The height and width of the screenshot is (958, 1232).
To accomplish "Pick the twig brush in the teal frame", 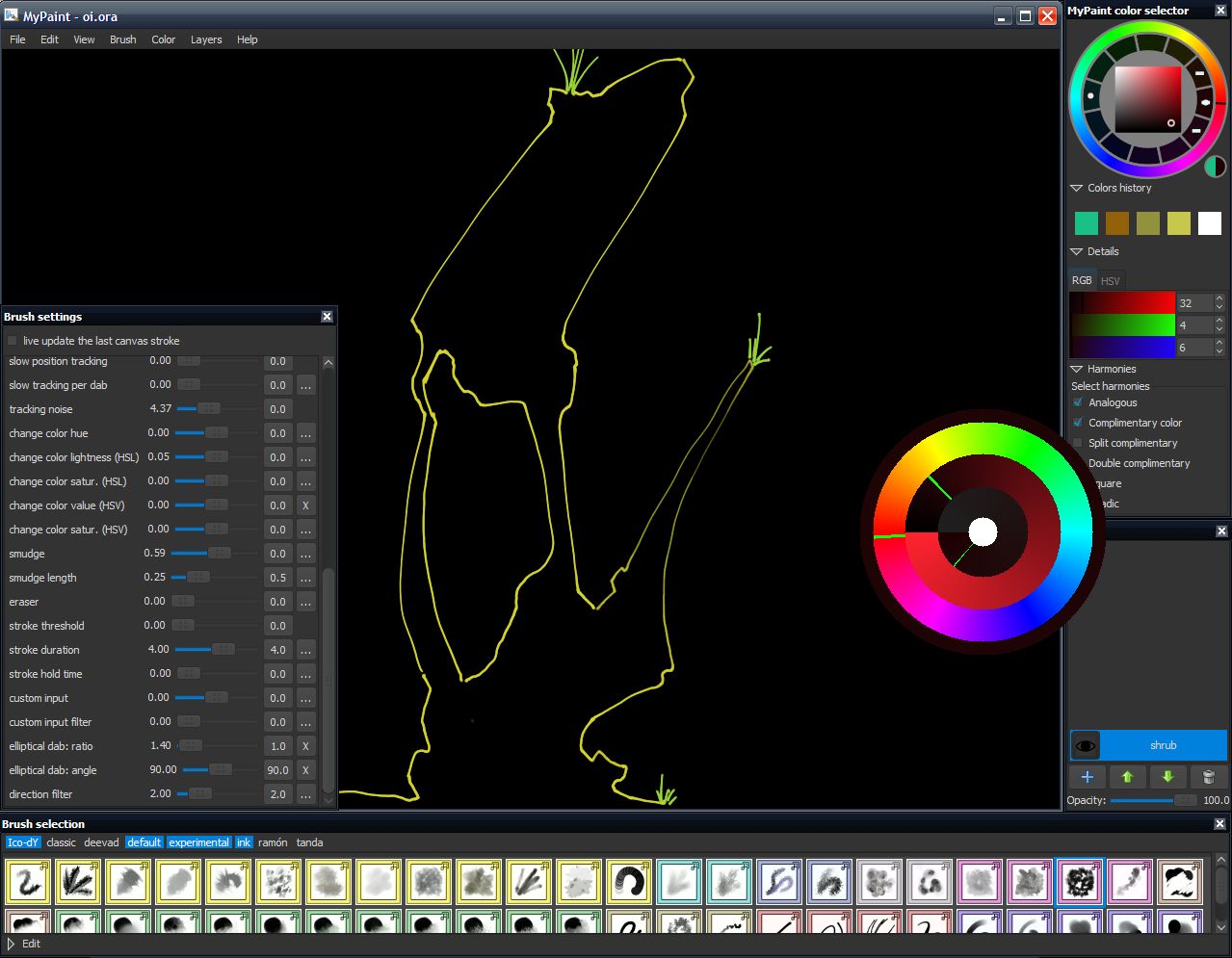I will click(x=729, y=882).
